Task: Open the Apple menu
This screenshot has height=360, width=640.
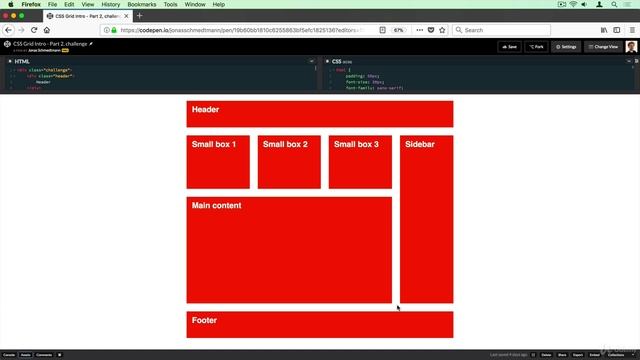Action: click(x=11, y=4)
